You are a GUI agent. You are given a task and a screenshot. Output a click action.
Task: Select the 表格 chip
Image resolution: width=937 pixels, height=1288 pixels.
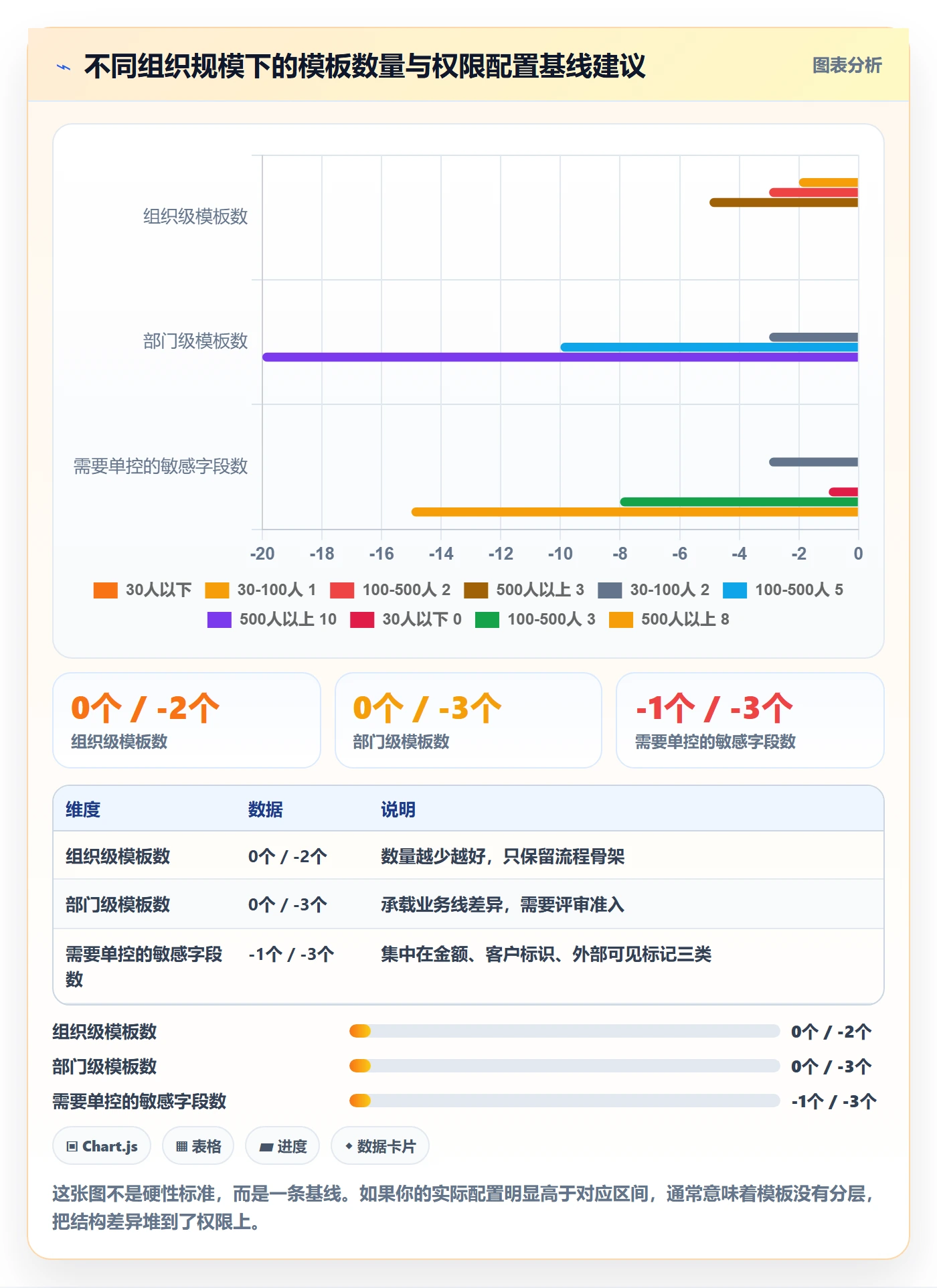(198, 1146)
